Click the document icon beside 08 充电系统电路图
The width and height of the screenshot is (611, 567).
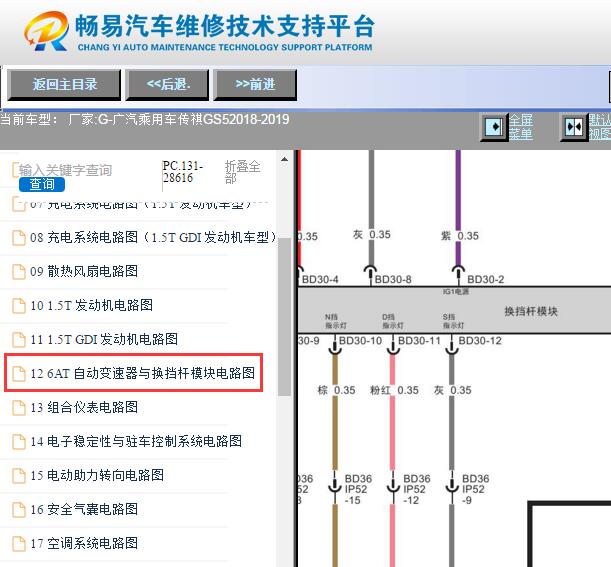[19, 238]
